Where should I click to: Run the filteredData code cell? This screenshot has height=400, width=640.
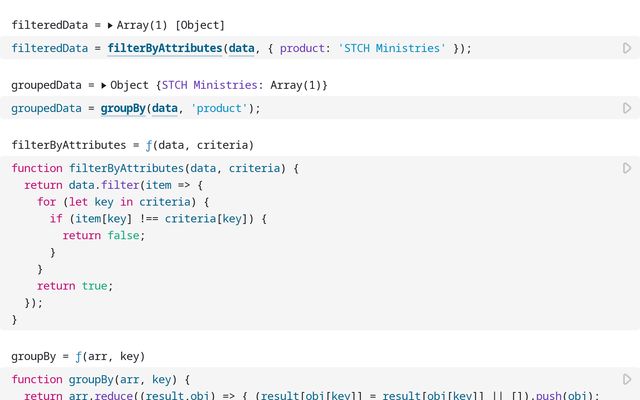(x=627, y=48)
